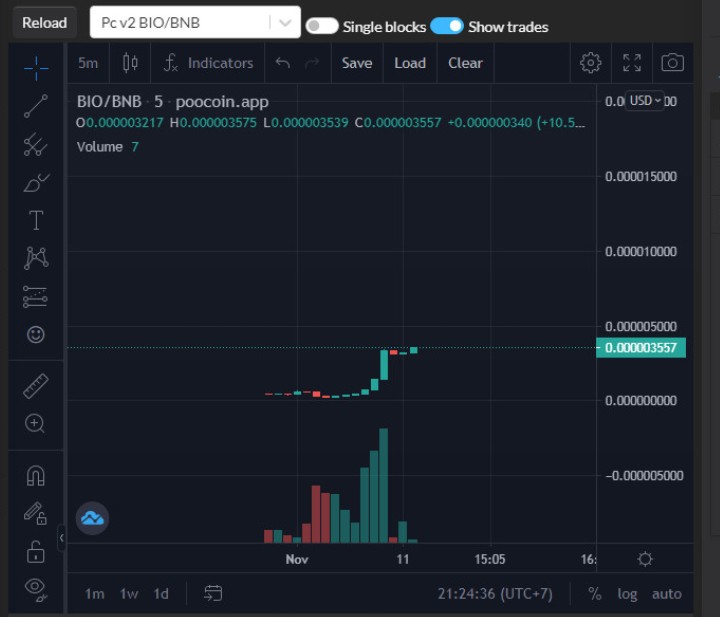Select the text annotation tool
Viewport: 720px width, 617px height.
point(36,220)
